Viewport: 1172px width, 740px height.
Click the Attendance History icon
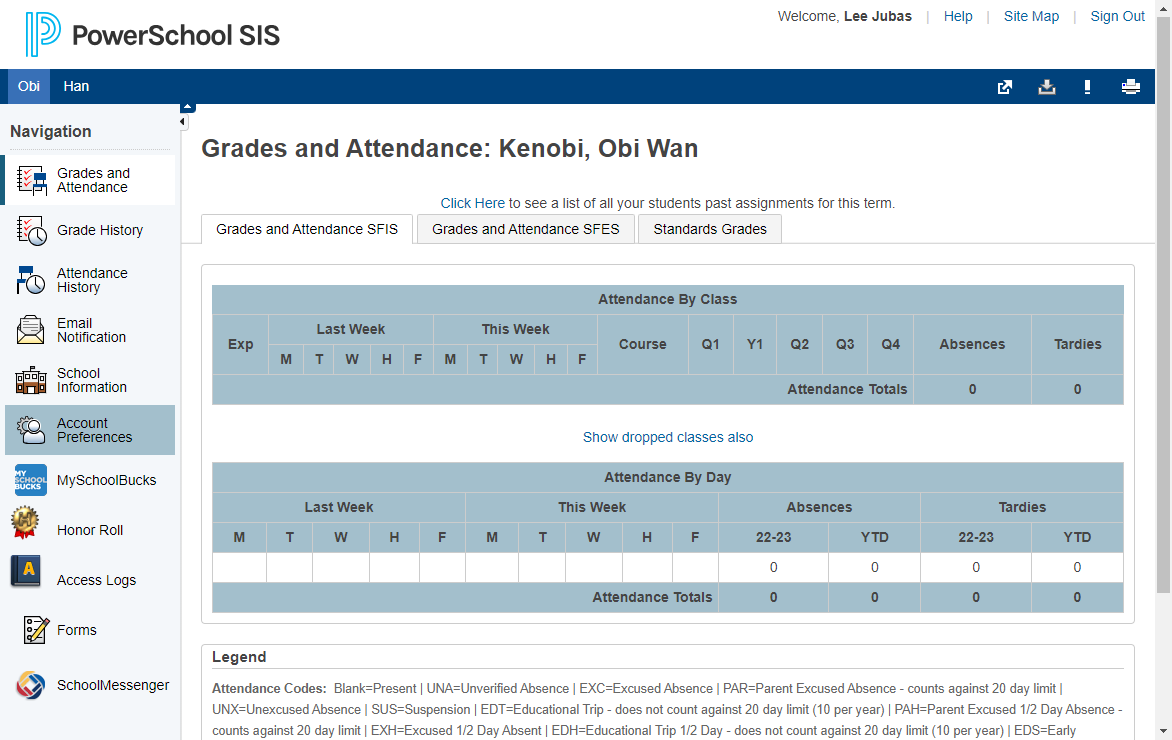click(31, 280)
